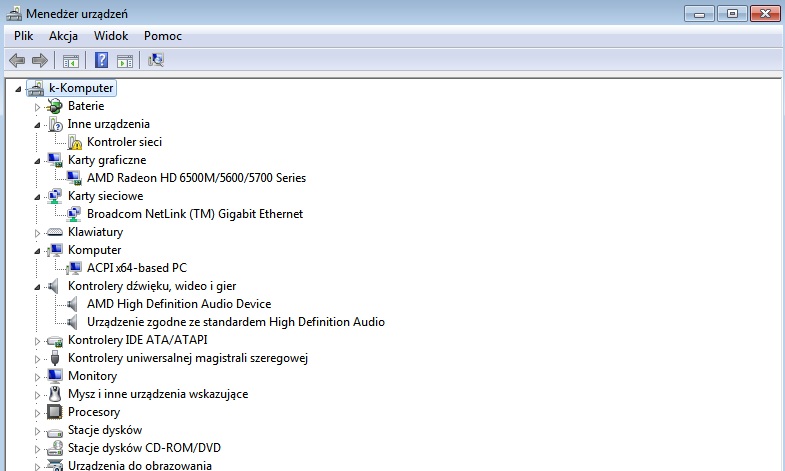
Task: Collapse the Inne urządzenia category arrow
Action: pyautogui.click(x=37, y=125)
